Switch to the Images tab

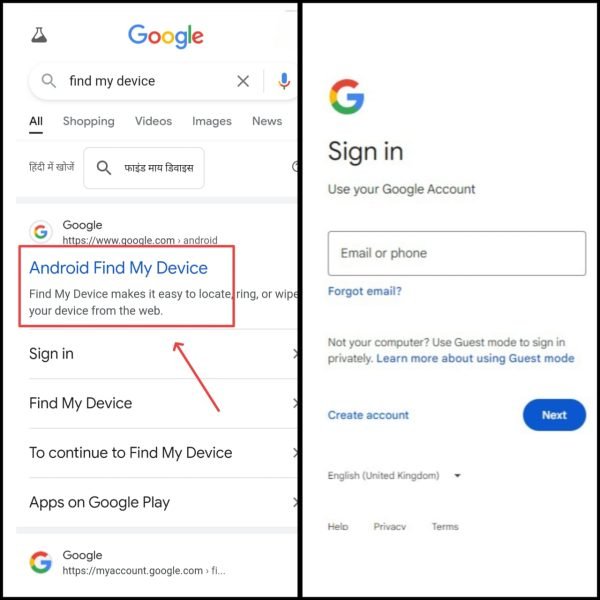[x=212, y=121]
